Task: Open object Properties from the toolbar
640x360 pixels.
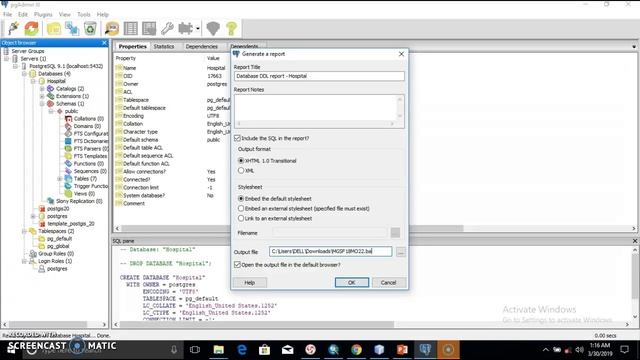Action: point(54,29)
